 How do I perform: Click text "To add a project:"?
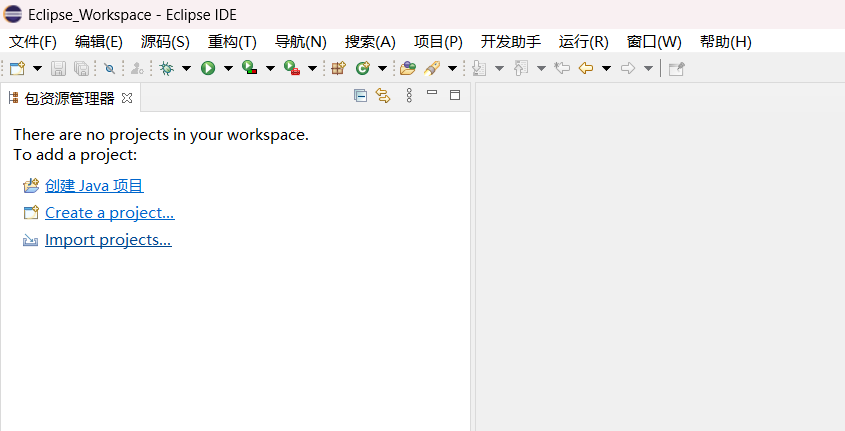[75, 155]
